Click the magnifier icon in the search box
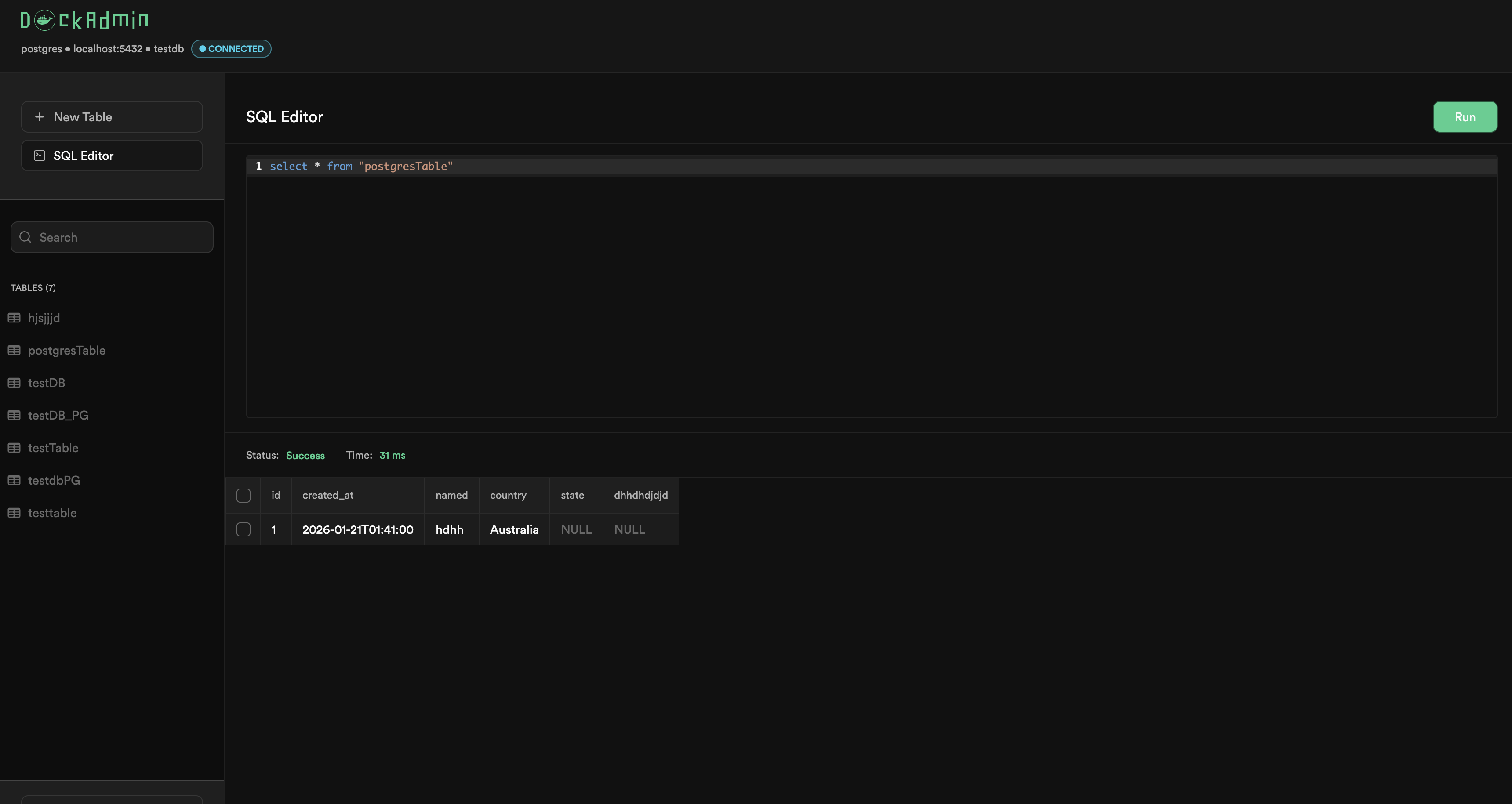Screen dimensions: 1512x804 pyautogui.click(x=25, y=237)
